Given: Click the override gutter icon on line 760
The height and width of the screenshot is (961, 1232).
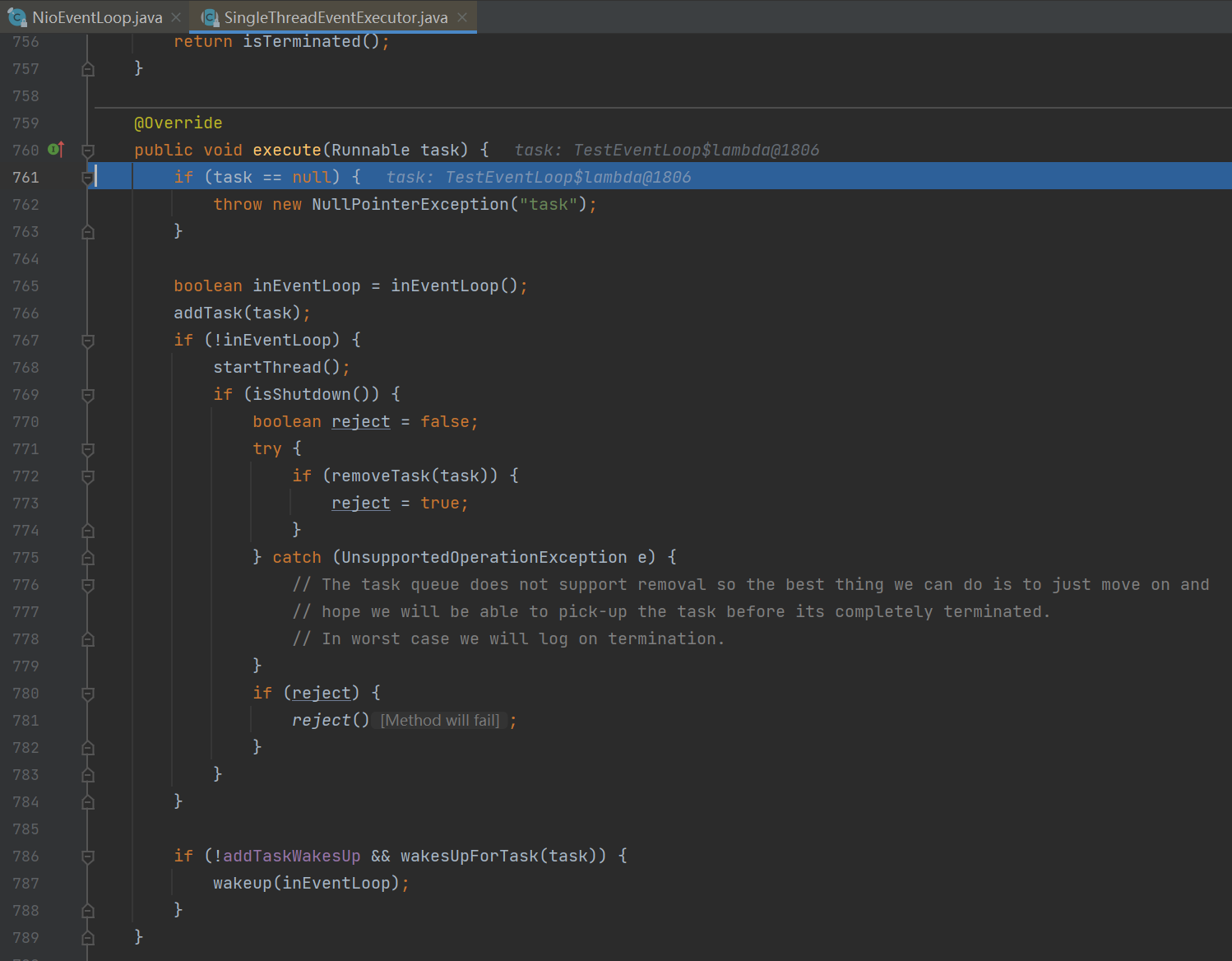Looking at the screenshot, I should (56, 150).
